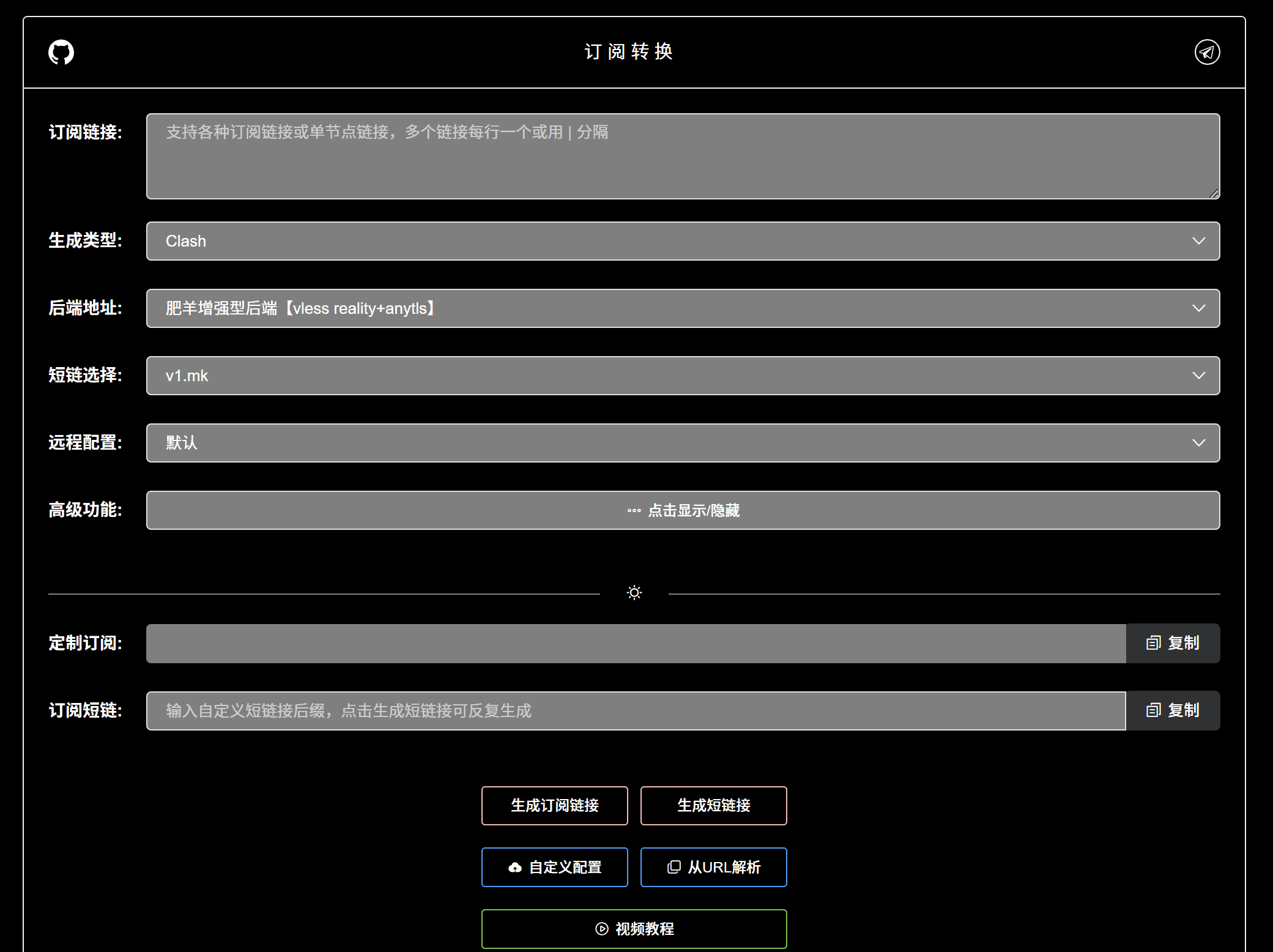Copy the 定制订阅 link with 复制
The image size is (1273, 952).
1173,644
